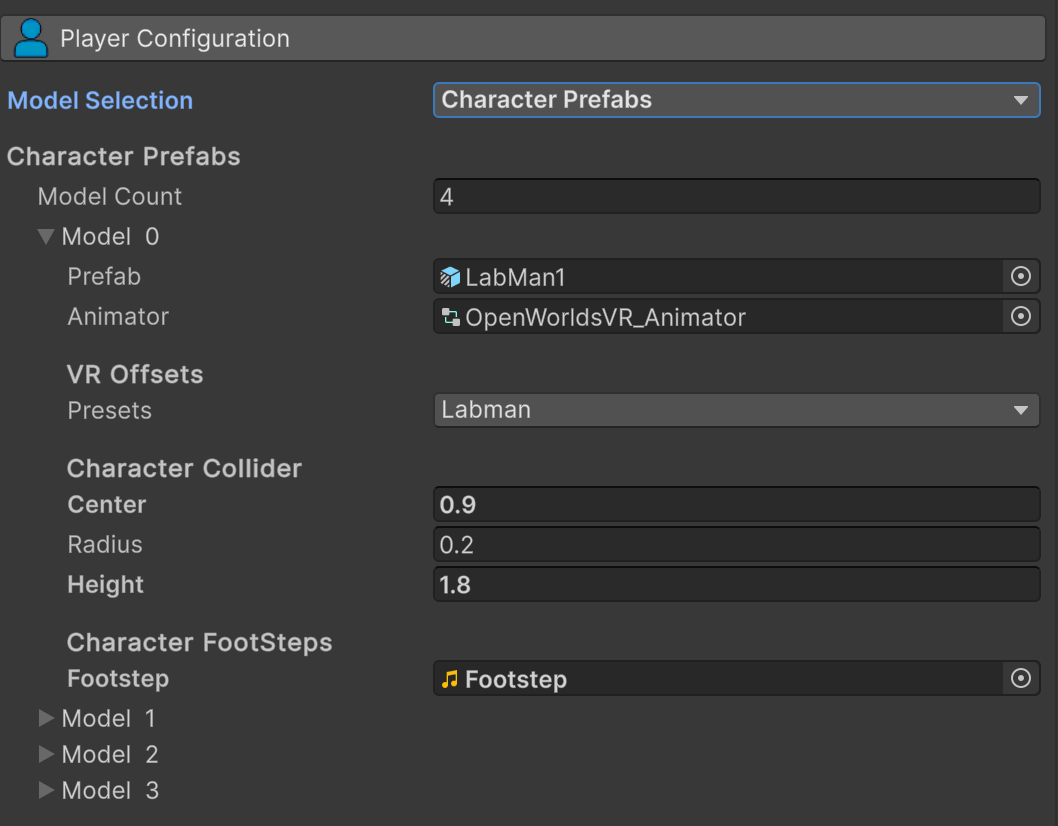The width and height of the screenshot is (1058, 826).
Task: Expand the Model 2 foldout
Action: pyautogui.click(x=46, y=754)
